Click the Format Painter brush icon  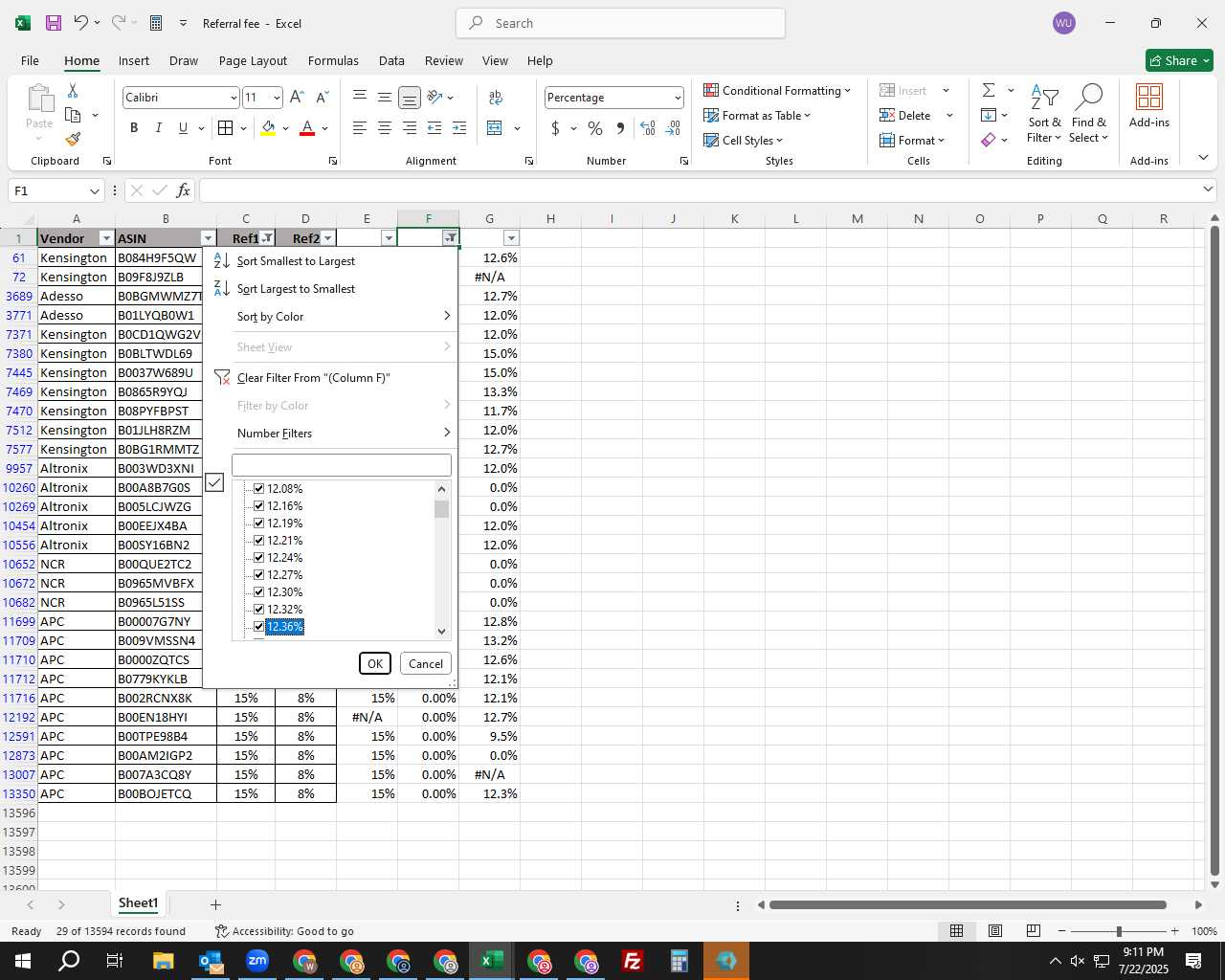[73, 139]
